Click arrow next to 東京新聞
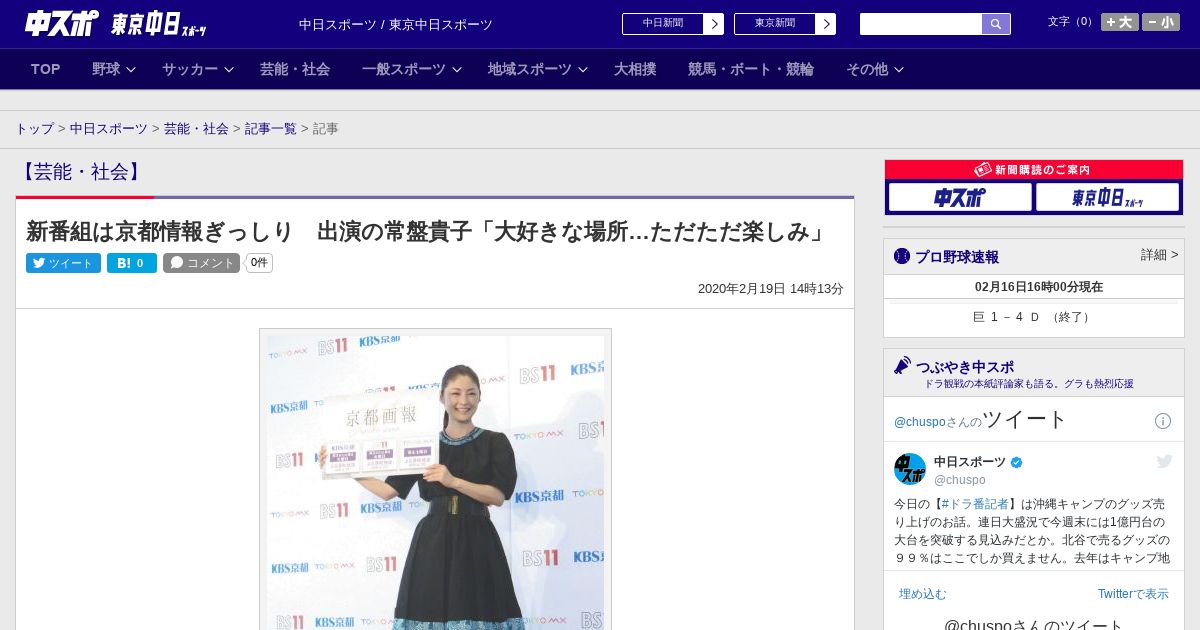Viewport: 1200px width, 630px height. (x=826, y=24)
